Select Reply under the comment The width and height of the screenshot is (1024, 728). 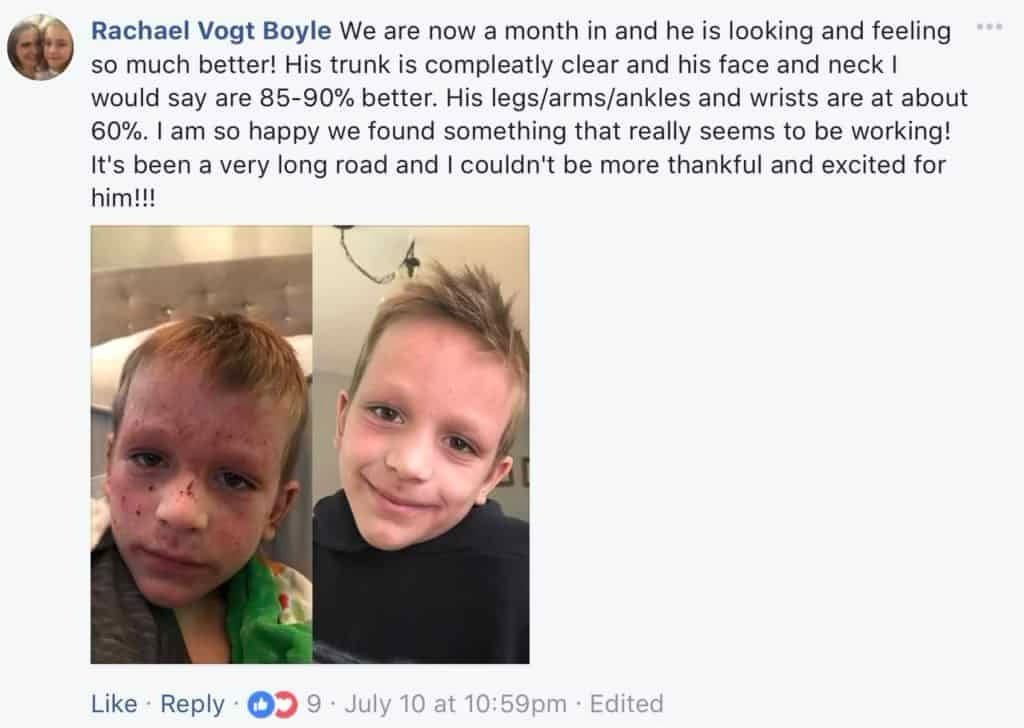[x=192, y=705]
